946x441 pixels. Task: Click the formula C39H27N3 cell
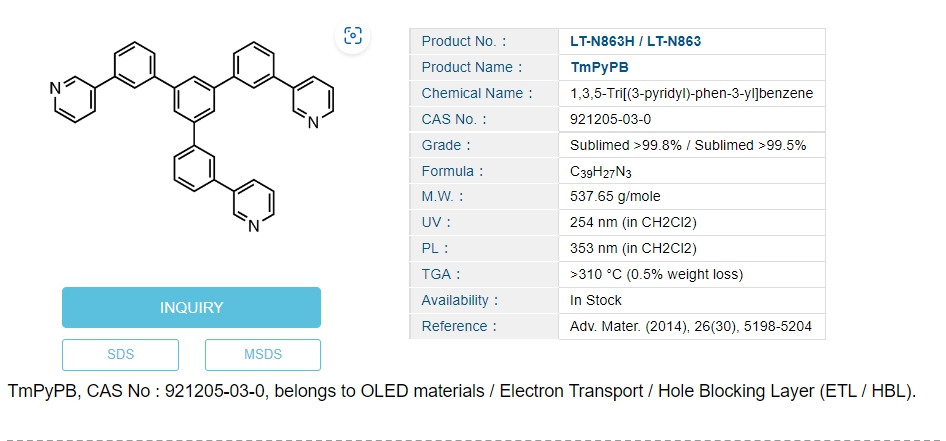point(601,171)
